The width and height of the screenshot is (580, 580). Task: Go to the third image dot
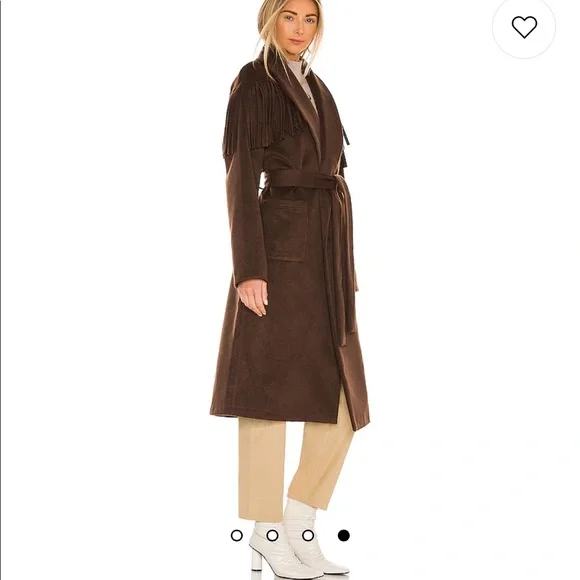[308, 535]
